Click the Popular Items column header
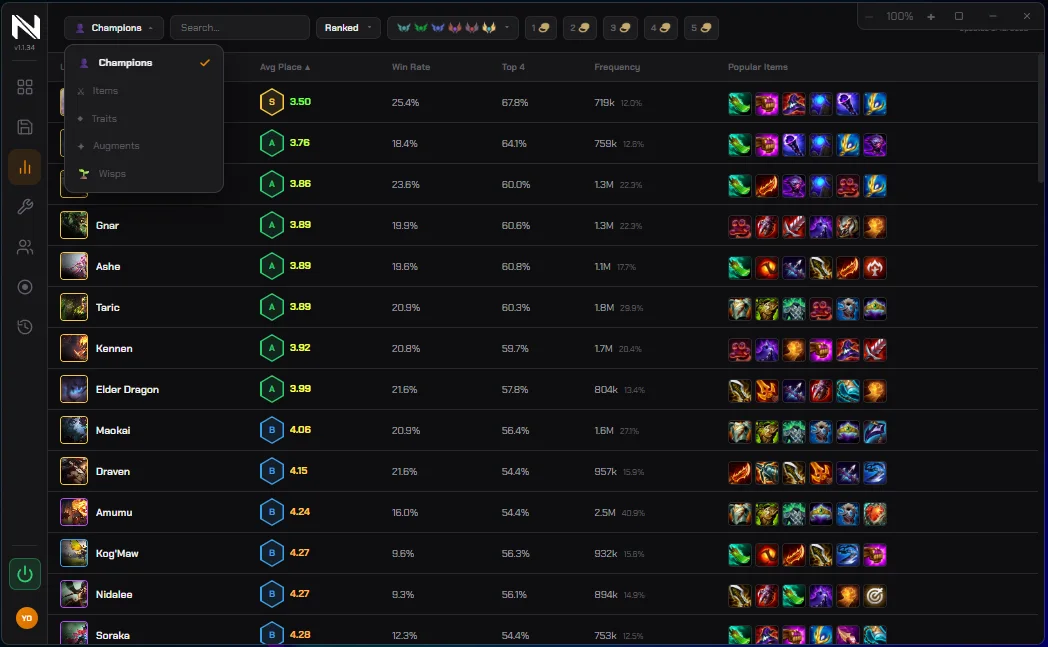1048x647 pixels. point(757,67)
